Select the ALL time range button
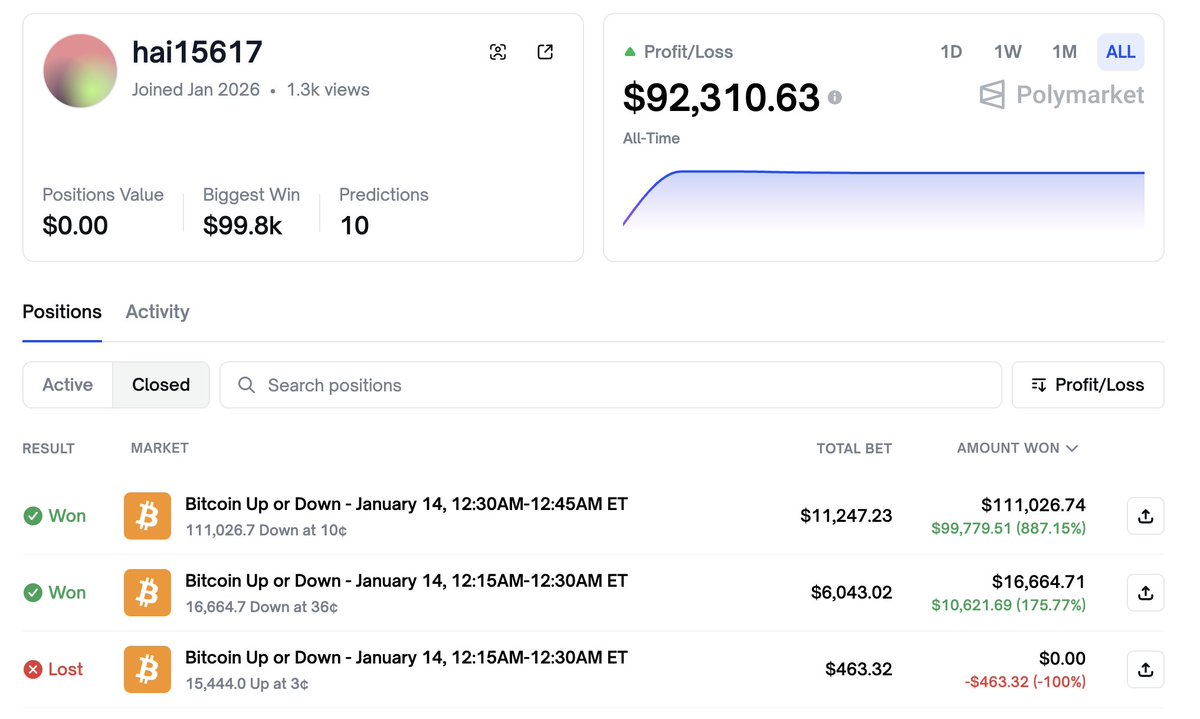The image size is (1200, 719). click(x=1120, y=51)
